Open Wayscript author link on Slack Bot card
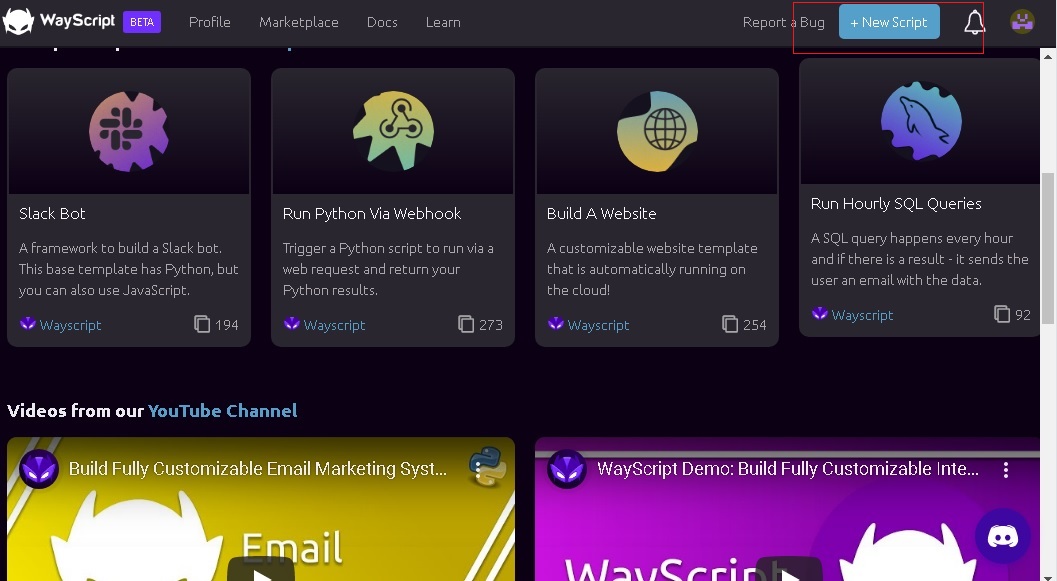The image size is (1057, 581). pyautogui.click(x=70, y=325)
